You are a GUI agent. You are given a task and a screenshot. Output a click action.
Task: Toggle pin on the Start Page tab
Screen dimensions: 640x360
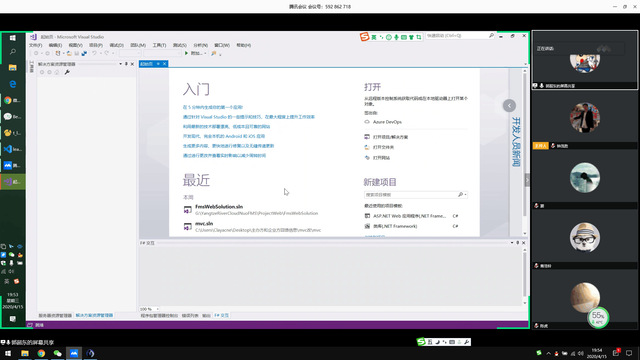click(x=158, y=64)
